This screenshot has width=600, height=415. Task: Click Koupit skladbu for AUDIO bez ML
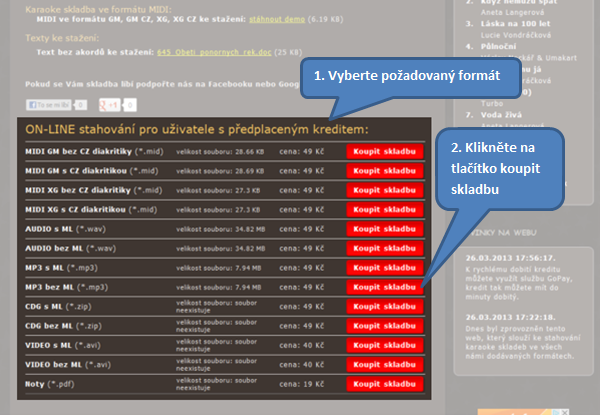click(385, 248)
